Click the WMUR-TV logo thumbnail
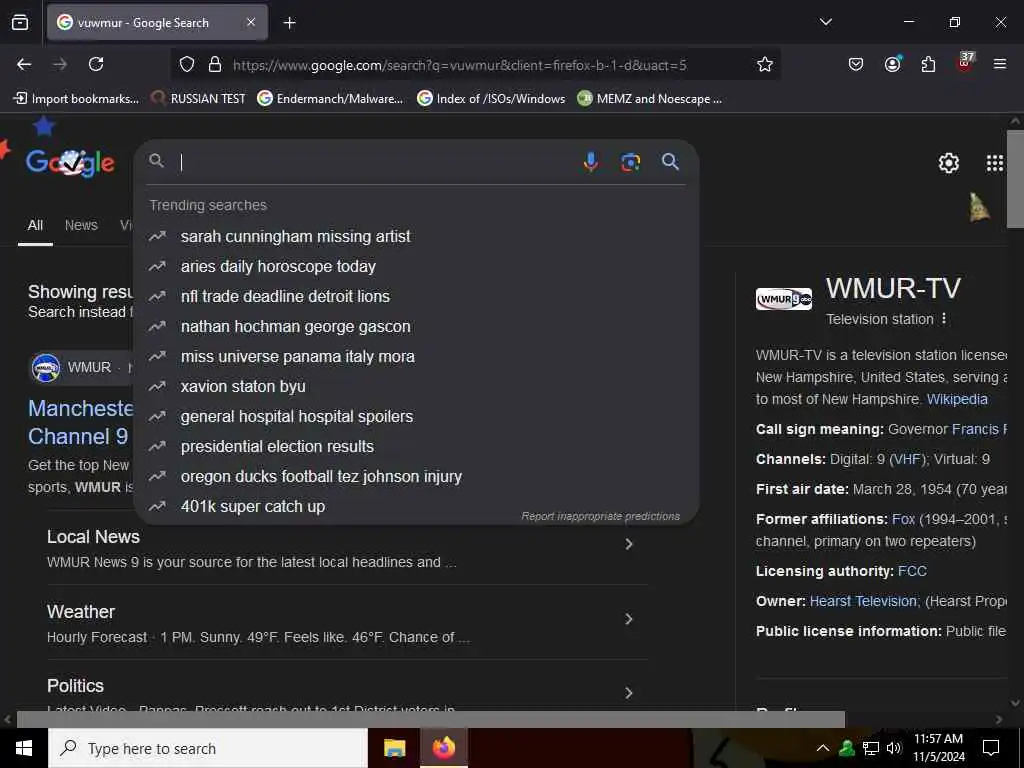The image size is (1024, 768). click(x=784, y=299)
